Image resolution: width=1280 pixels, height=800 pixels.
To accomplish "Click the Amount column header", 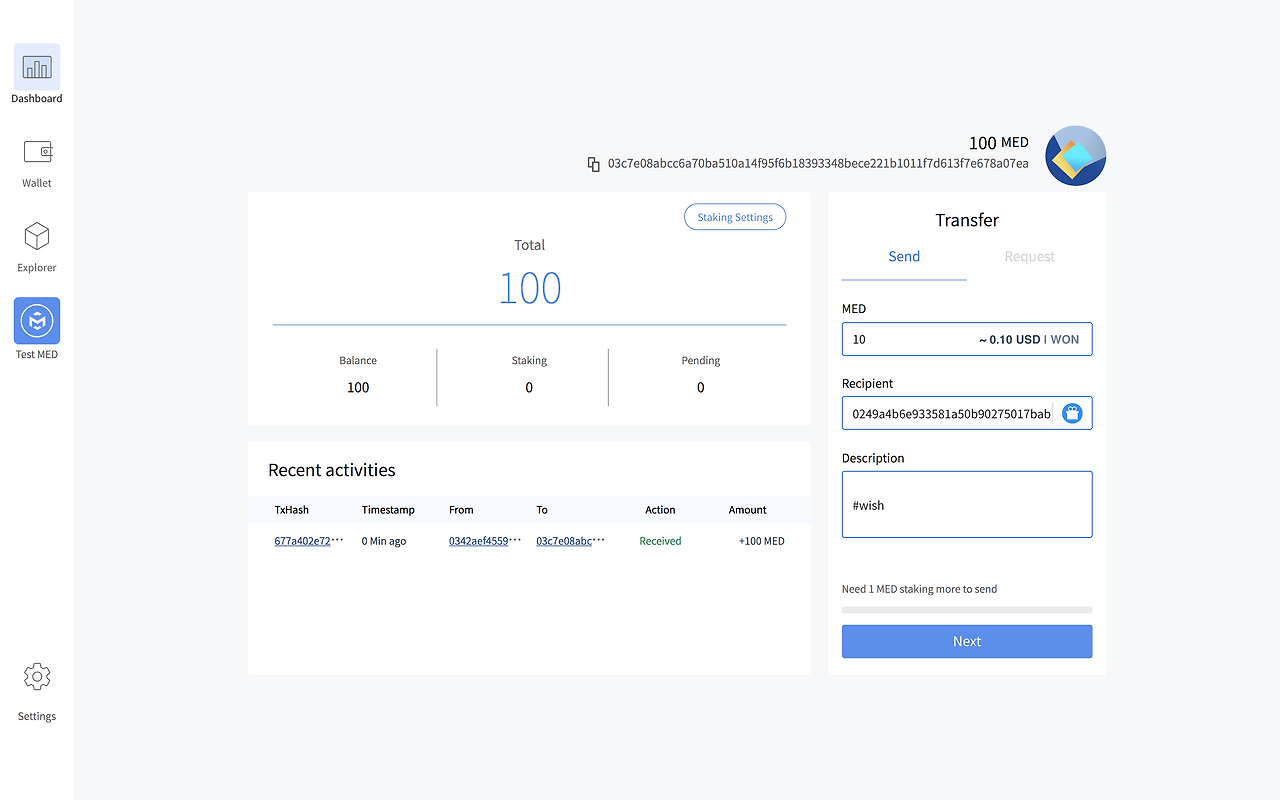I will [748, 510].
